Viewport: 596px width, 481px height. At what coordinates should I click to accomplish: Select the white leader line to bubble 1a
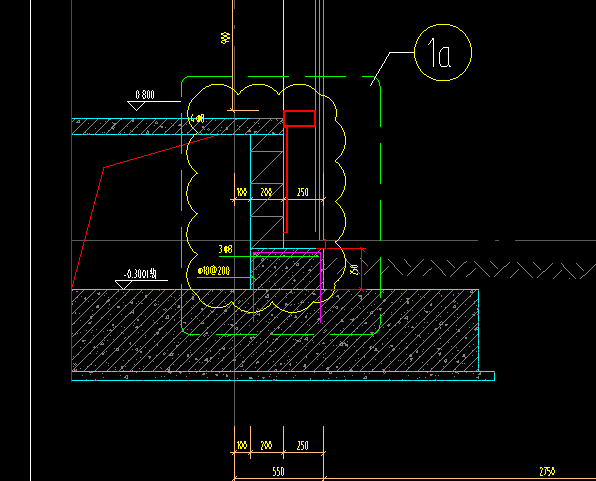pos(392,69)
